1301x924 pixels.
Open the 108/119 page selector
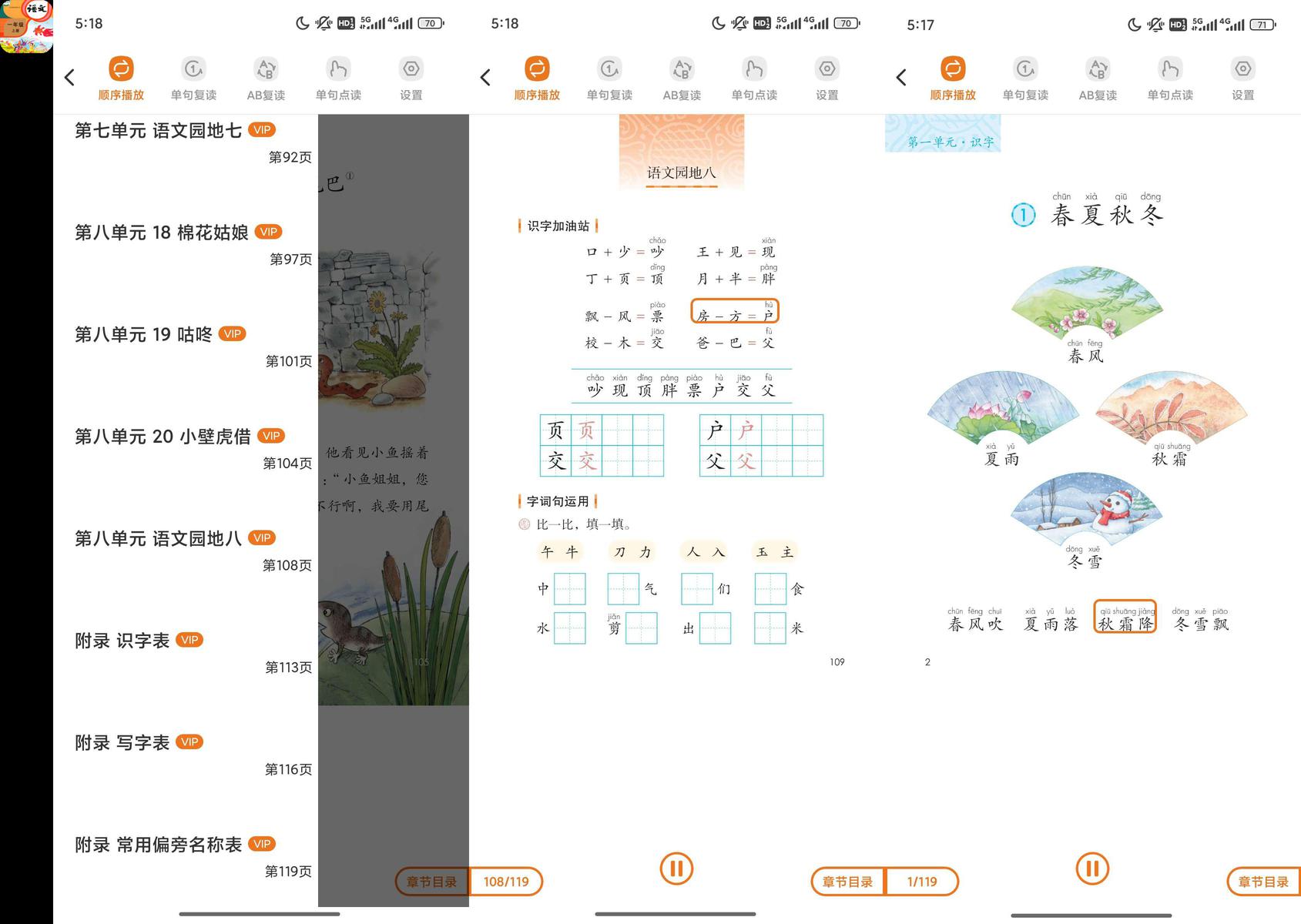[506, 882]
